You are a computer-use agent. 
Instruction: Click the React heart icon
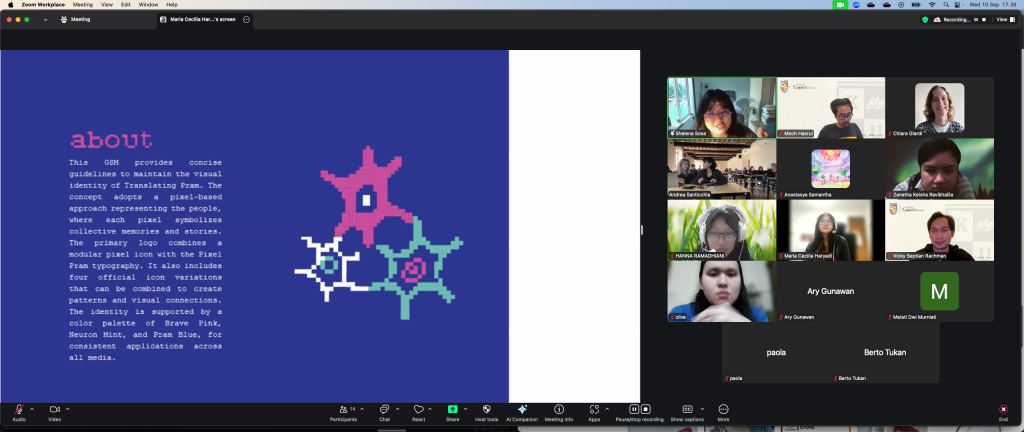[418, 410]
